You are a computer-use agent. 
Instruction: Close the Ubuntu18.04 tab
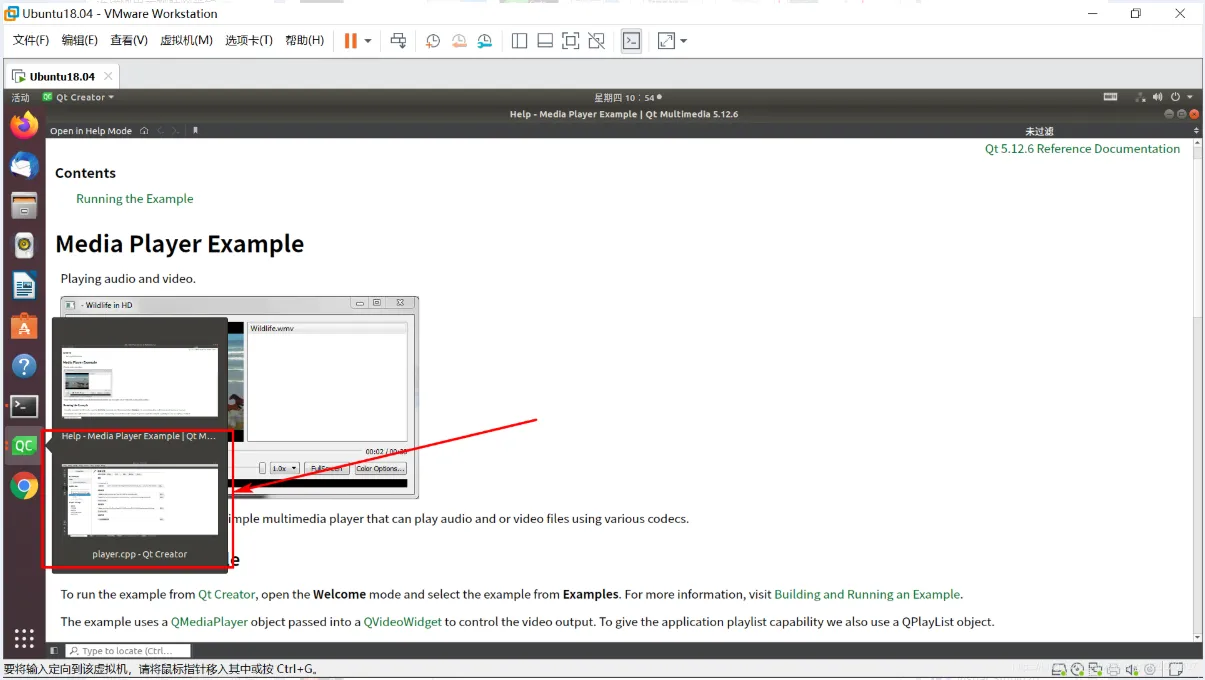coord(109,76)
